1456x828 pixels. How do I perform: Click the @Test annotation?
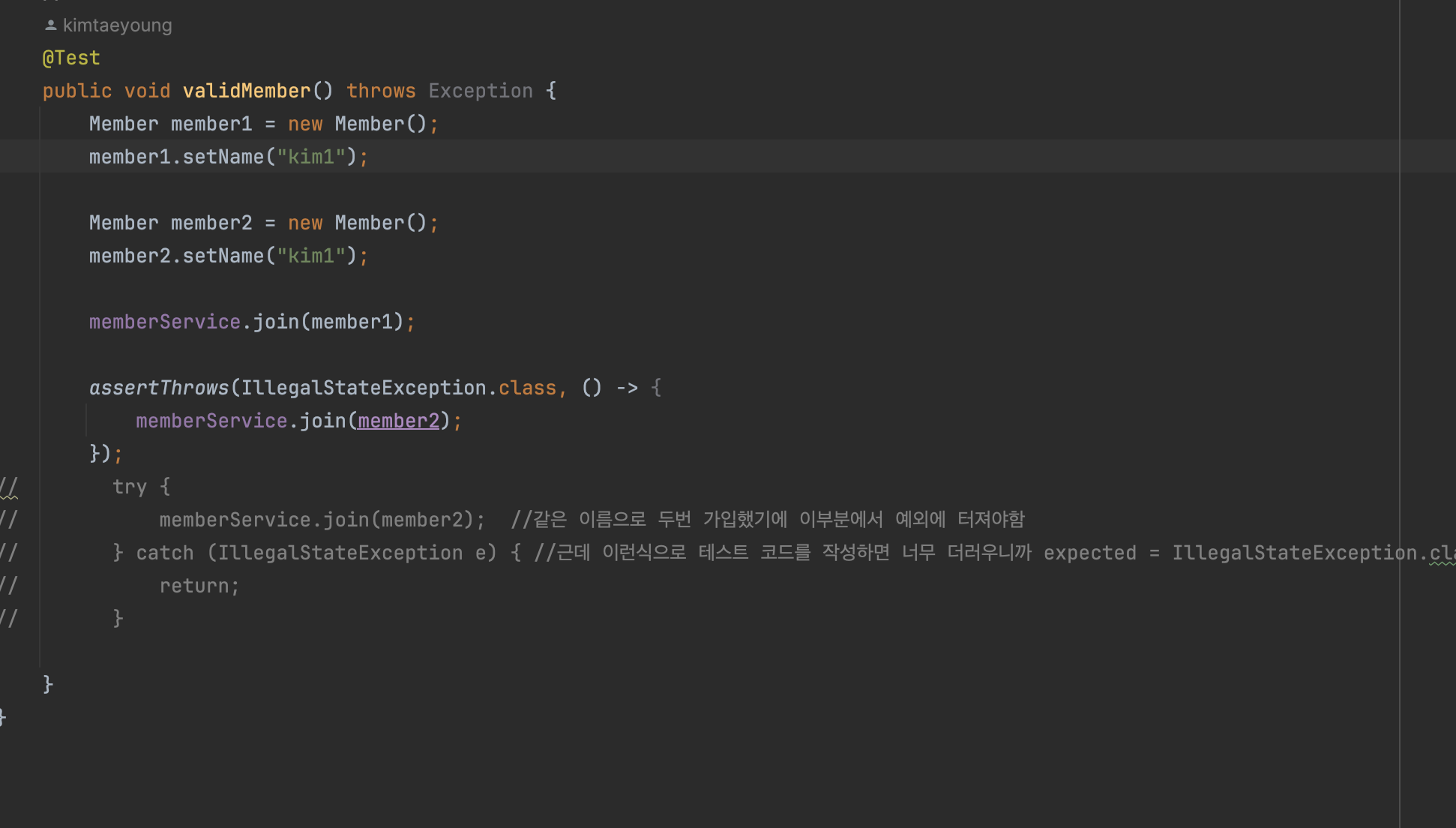point(71,58)
